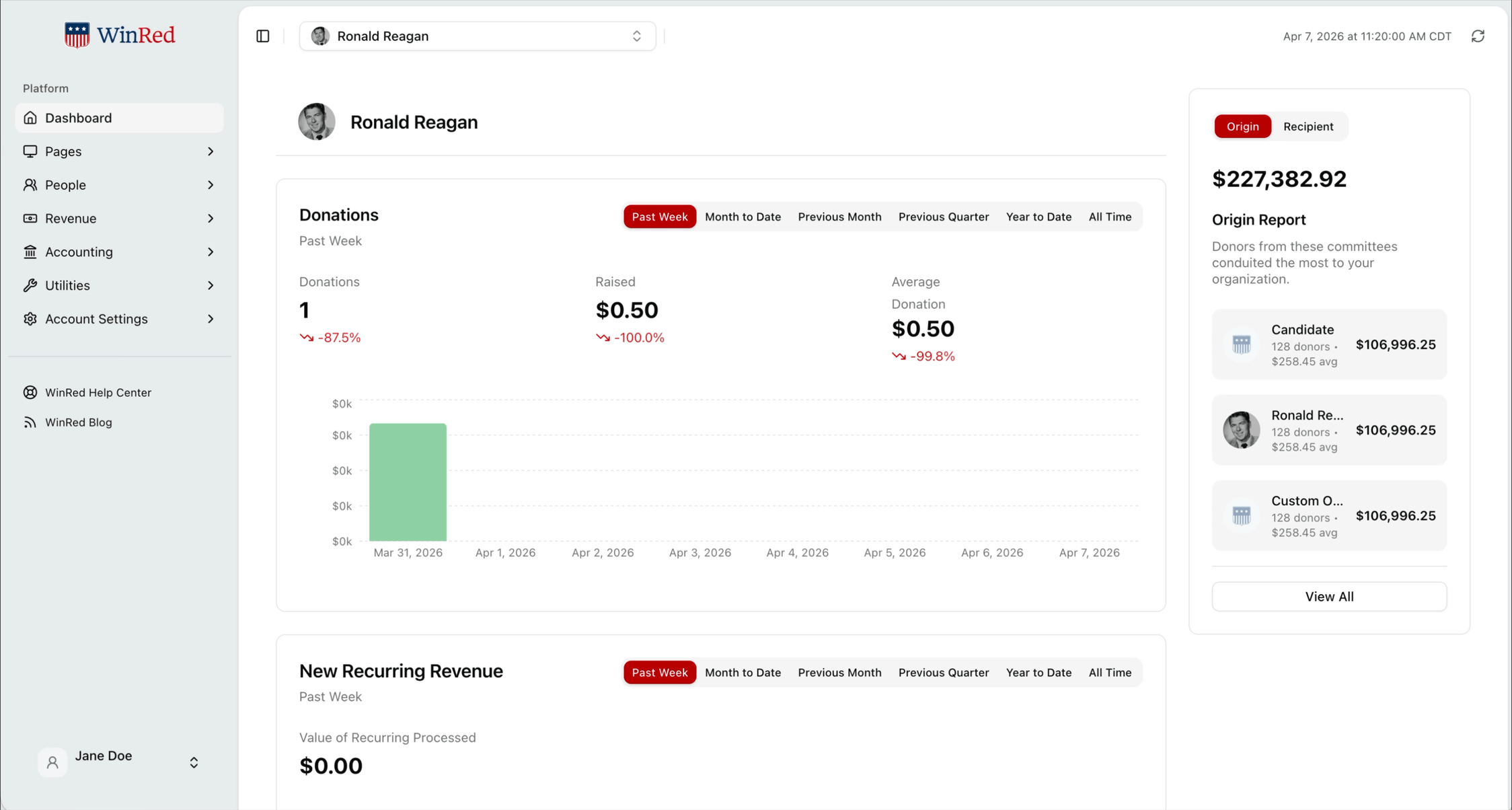The height and width of the screenshot is (810, 1512).
Task: Click Ronald Reagan's large profile photo
Action: click(x=317, y=122)
